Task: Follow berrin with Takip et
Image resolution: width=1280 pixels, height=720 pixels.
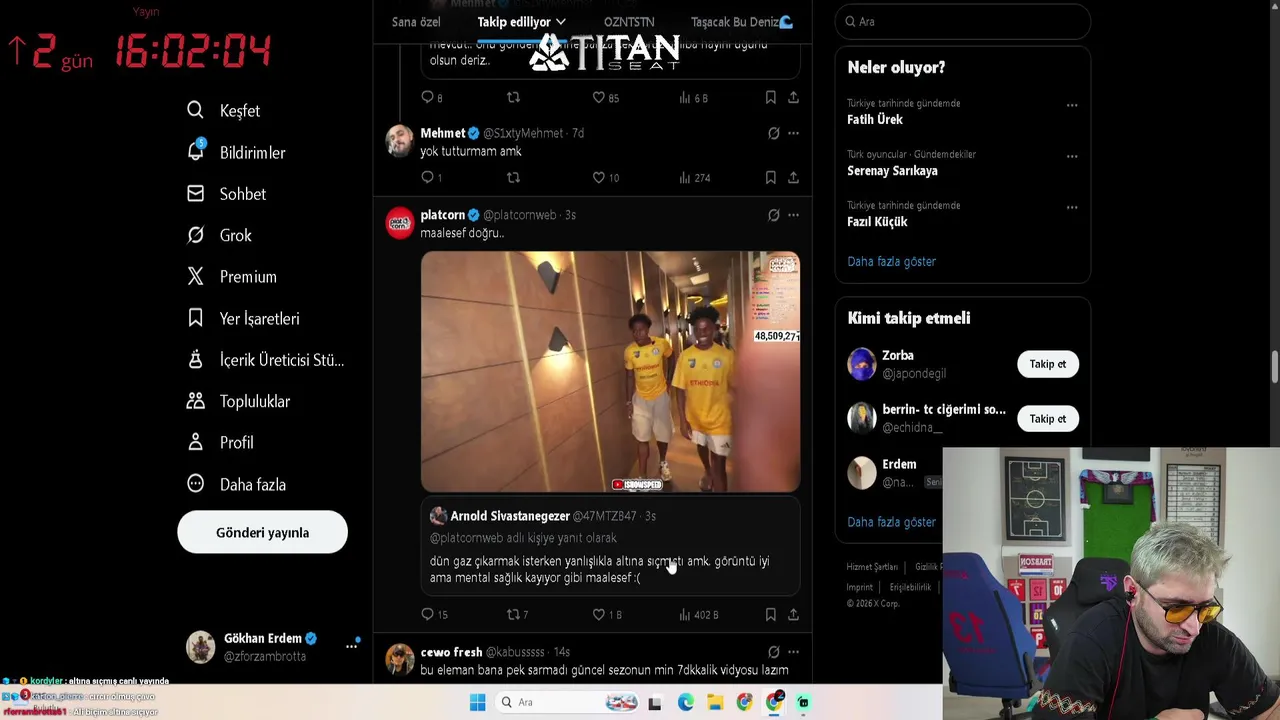Action: pos(1048,419)
